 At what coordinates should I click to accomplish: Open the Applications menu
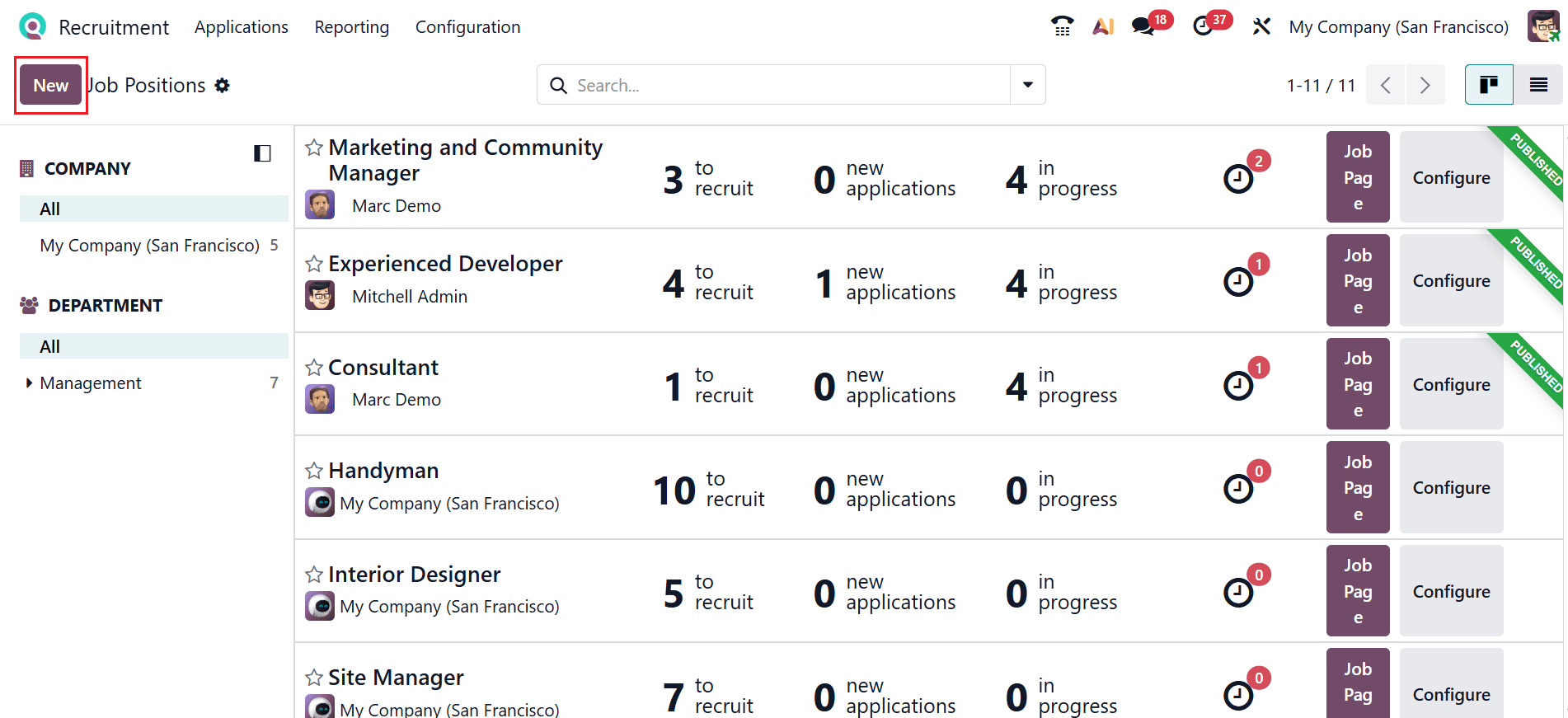coord(242,27)
